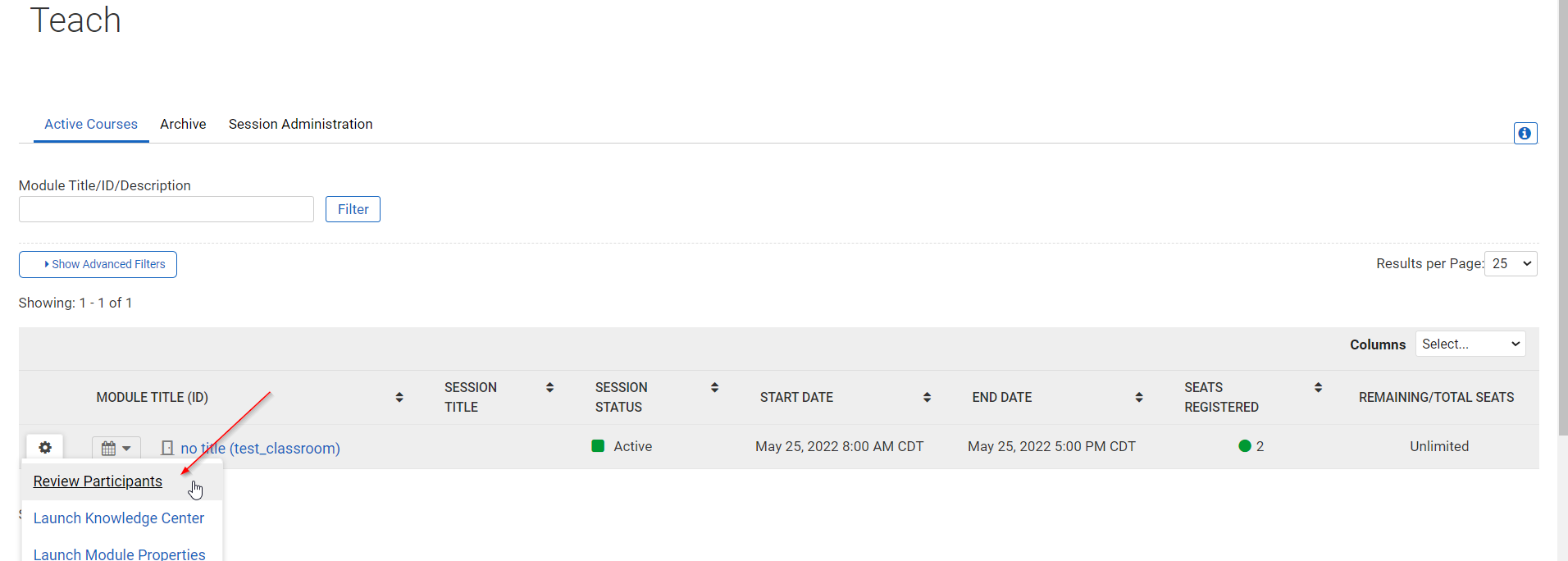Select Review Participants menu entry
The height and width of the screenshot is (561, 1568).
click(98, 481)
